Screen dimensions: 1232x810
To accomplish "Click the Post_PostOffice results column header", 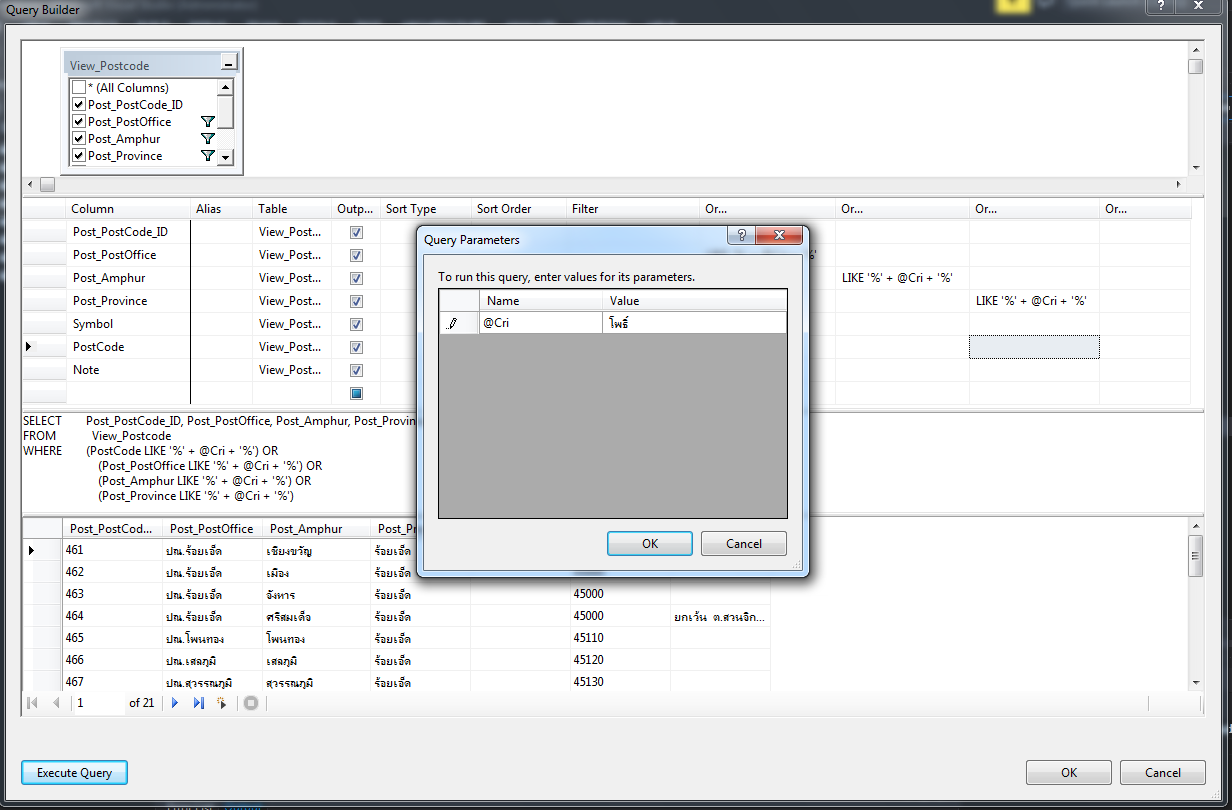I will click(x=213, y=529).
